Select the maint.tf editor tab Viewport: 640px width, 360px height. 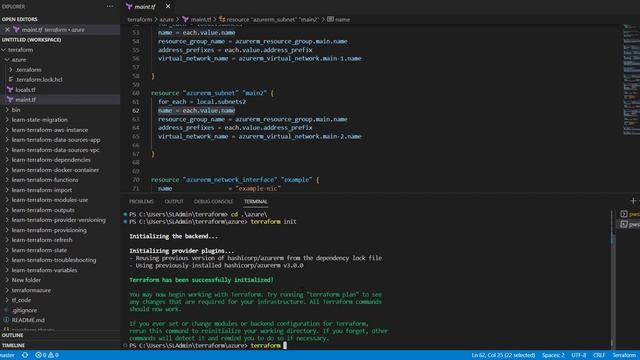click(x=144, y=7)
